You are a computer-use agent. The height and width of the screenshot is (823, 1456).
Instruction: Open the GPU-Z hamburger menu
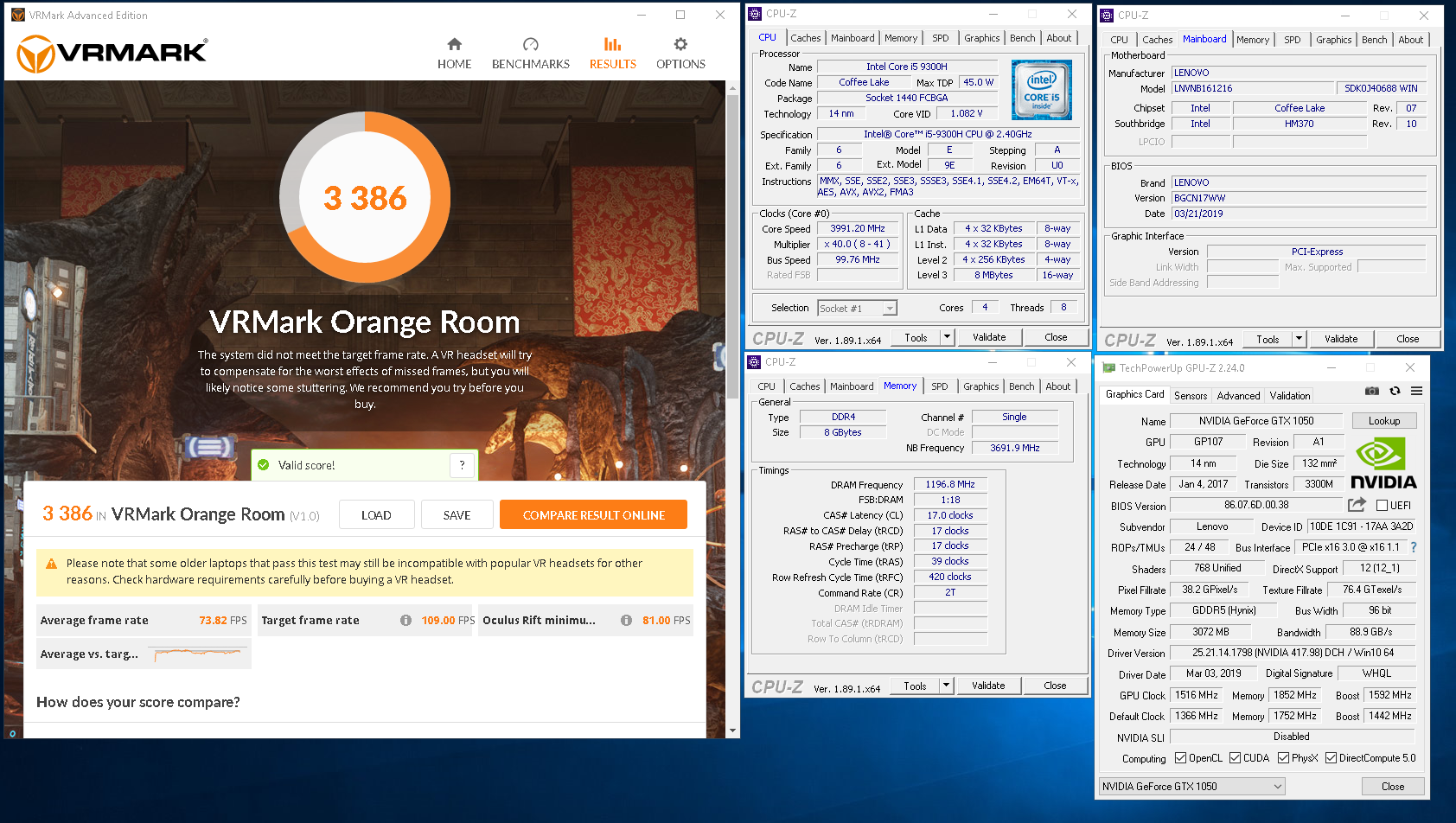click(x=1416, y=392)
